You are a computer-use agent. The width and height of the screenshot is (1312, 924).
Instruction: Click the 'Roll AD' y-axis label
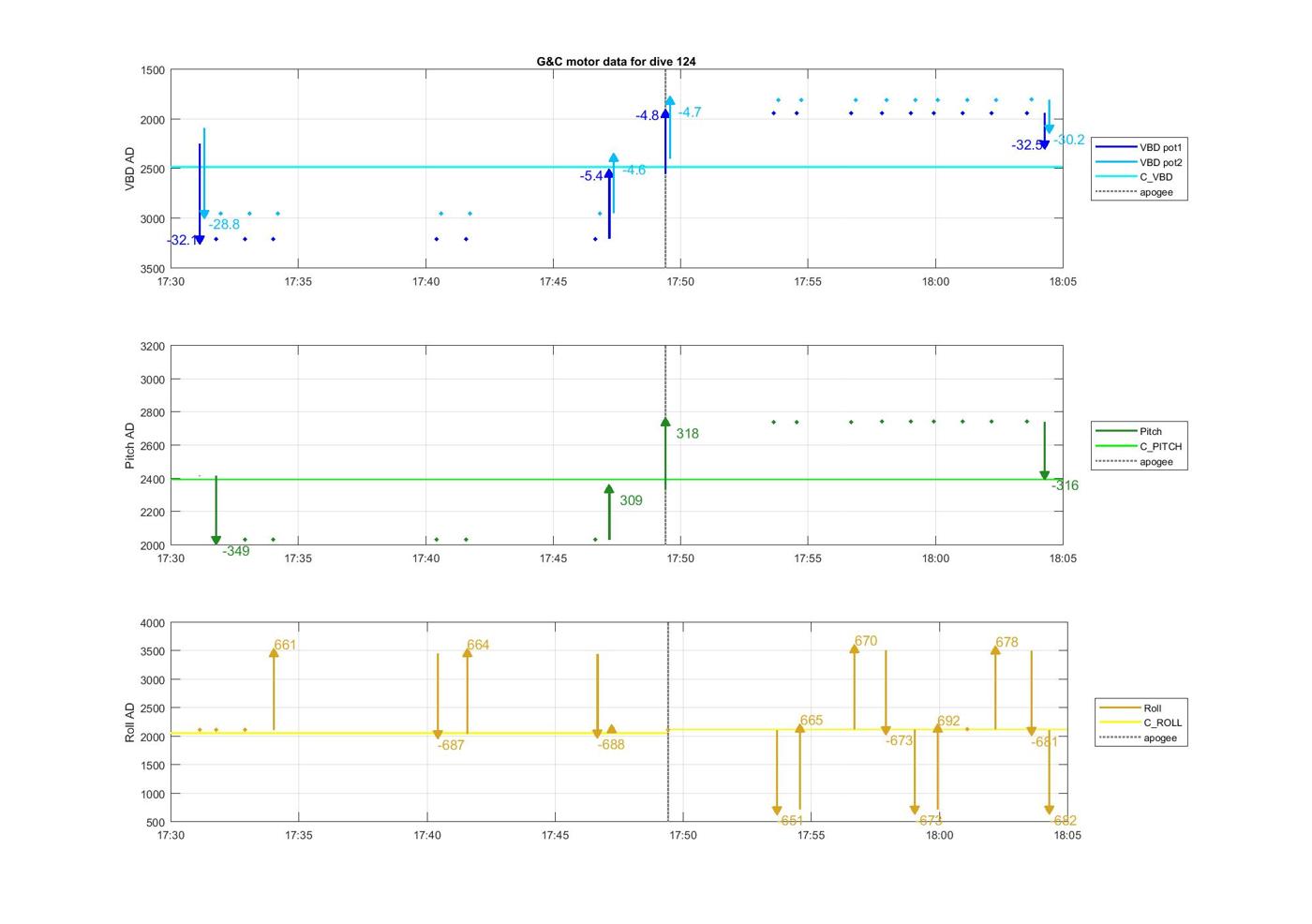point(130,723)
